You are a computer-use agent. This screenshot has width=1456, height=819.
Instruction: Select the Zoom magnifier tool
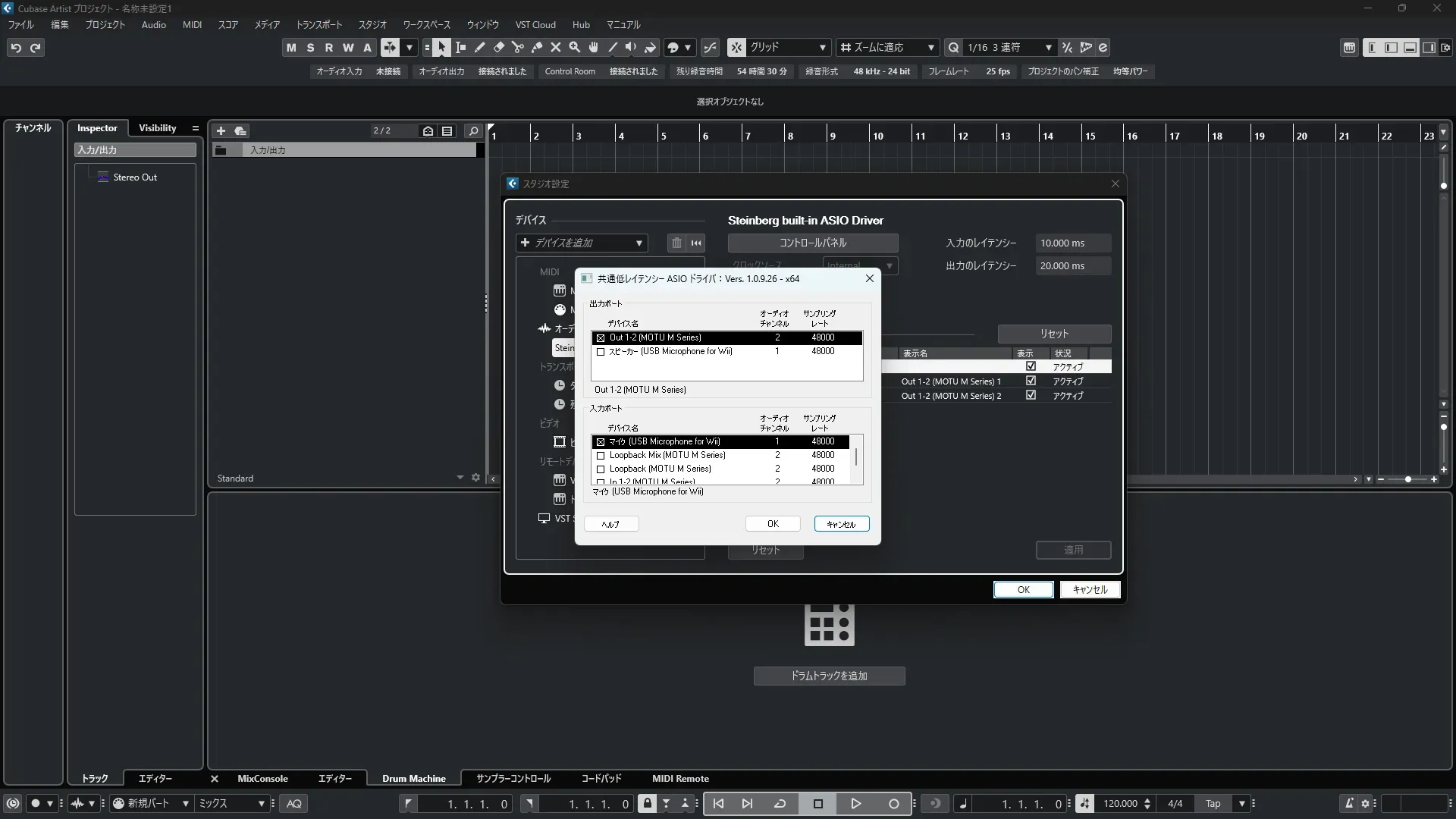pyautogui.click(x=575, y=47)
